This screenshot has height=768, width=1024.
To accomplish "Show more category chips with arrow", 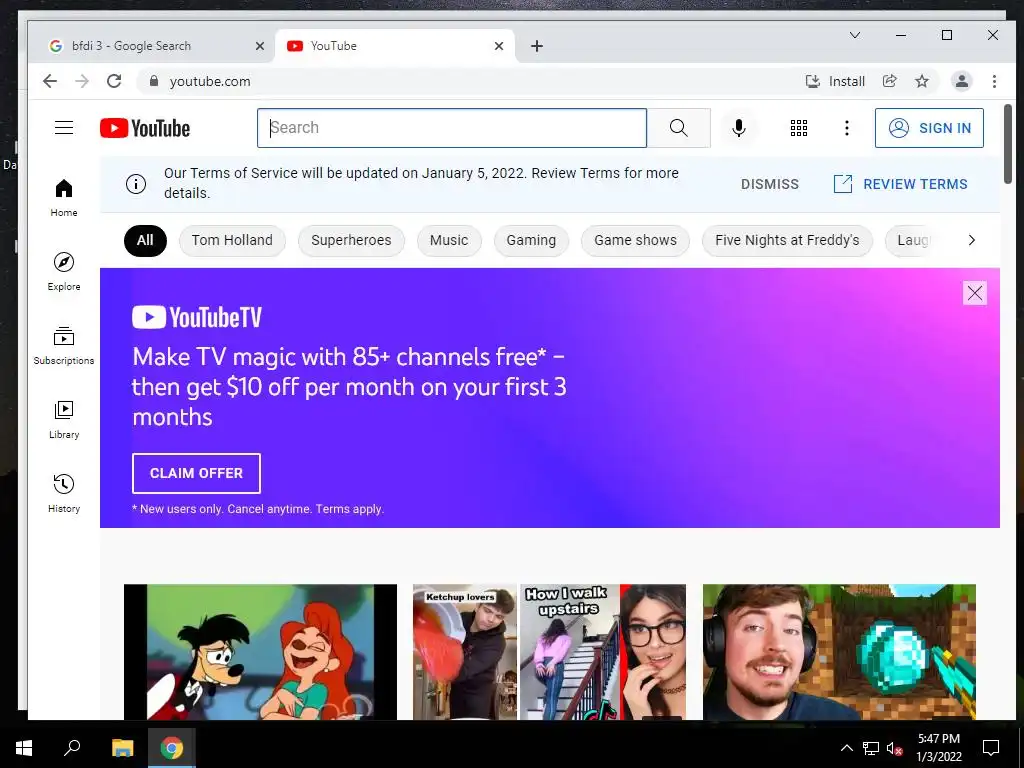I will [971, 240].
